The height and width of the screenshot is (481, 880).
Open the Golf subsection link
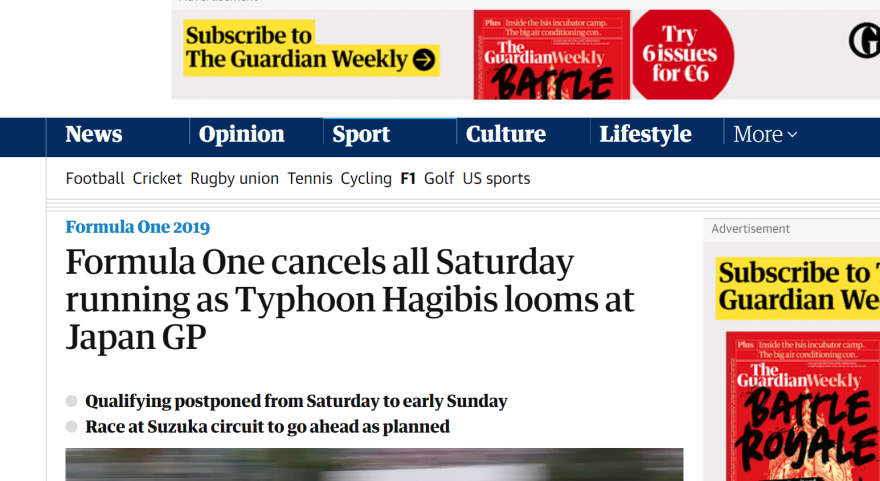439,178
